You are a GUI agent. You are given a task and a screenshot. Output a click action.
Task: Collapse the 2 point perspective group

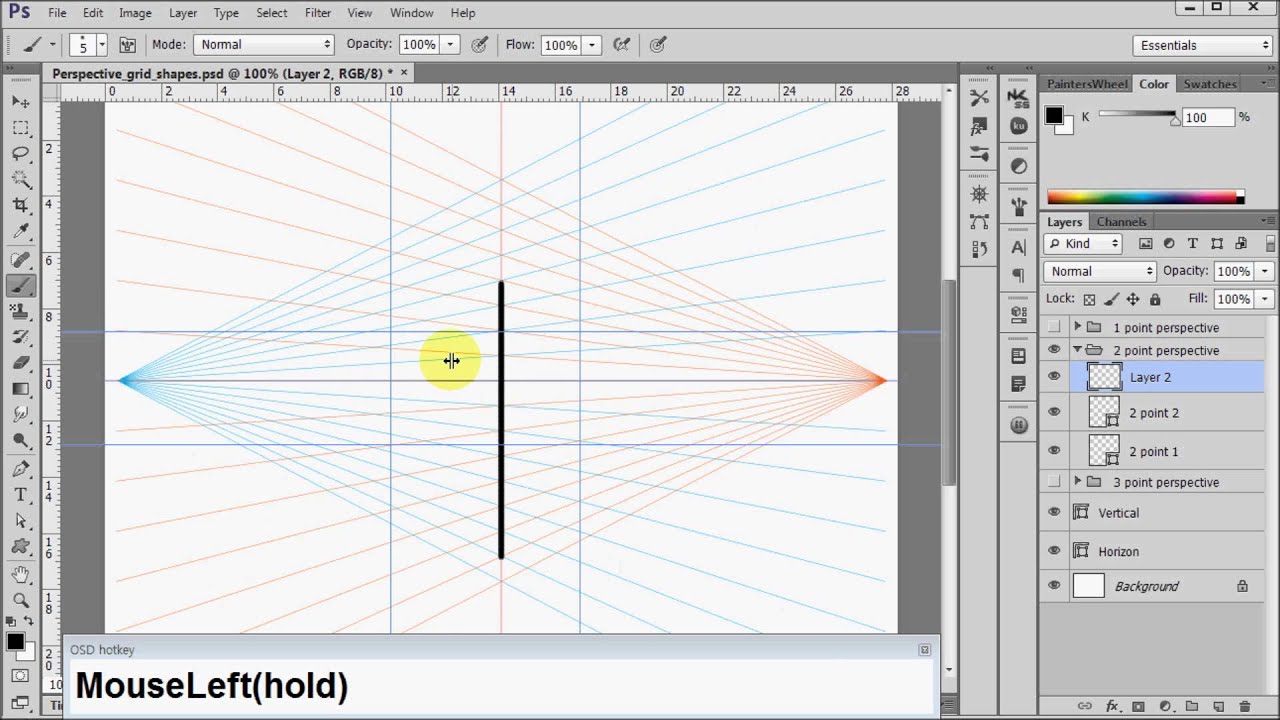pos(1077,350)
